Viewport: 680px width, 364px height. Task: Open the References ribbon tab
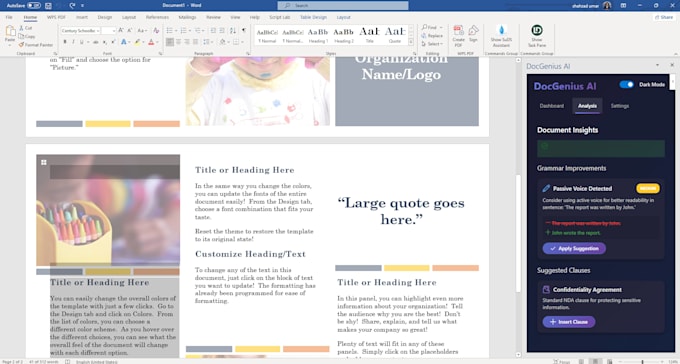coord(157,17)
